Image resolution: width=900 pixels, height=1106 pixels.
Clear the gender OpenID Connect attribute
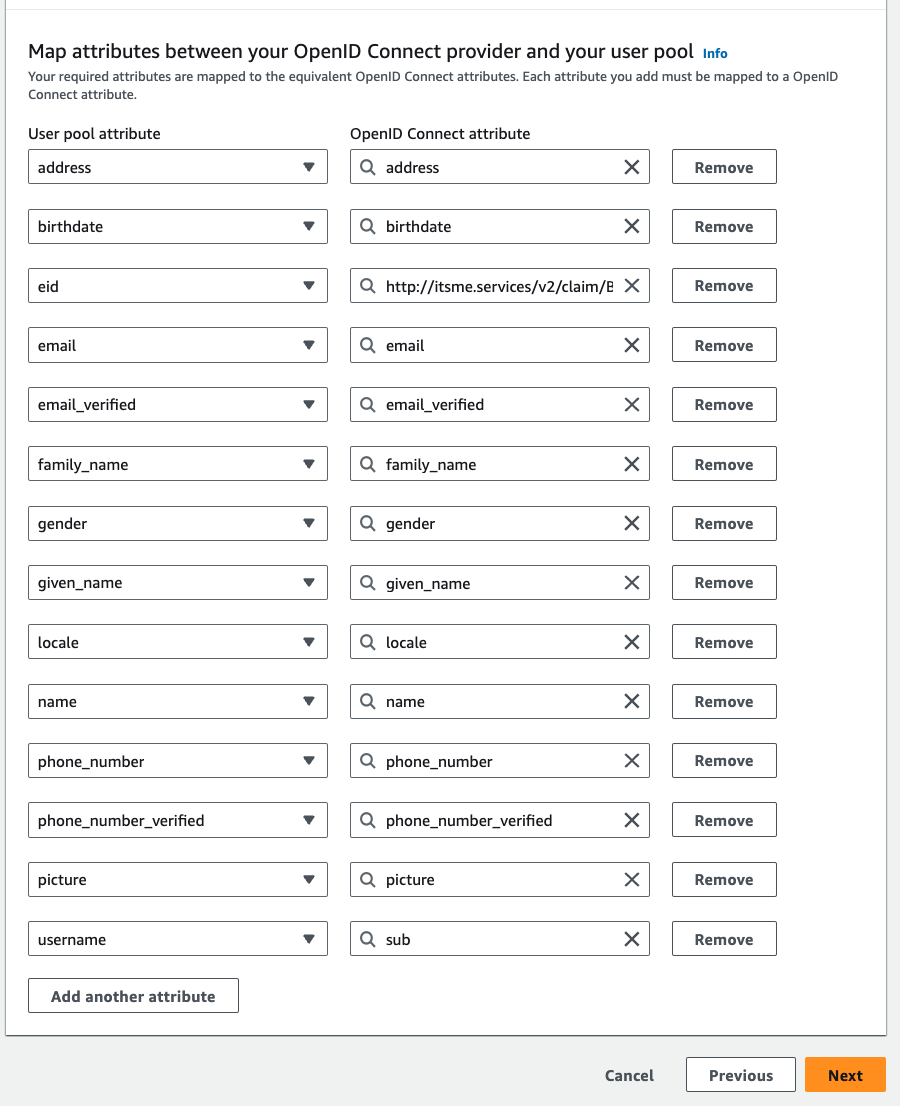(x=631, y=523)
